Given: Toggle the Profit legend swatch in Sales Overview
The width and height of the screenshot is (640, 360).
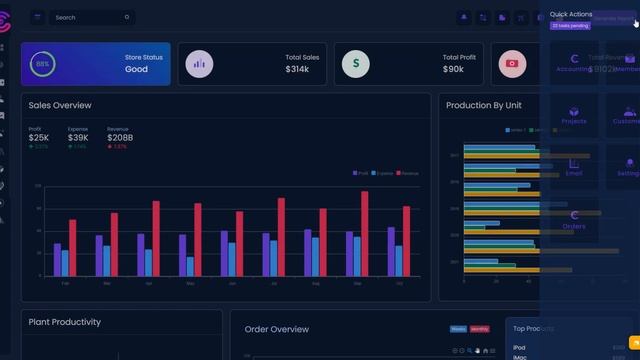Looking at the screenshot, I should (x=355, y=173).
